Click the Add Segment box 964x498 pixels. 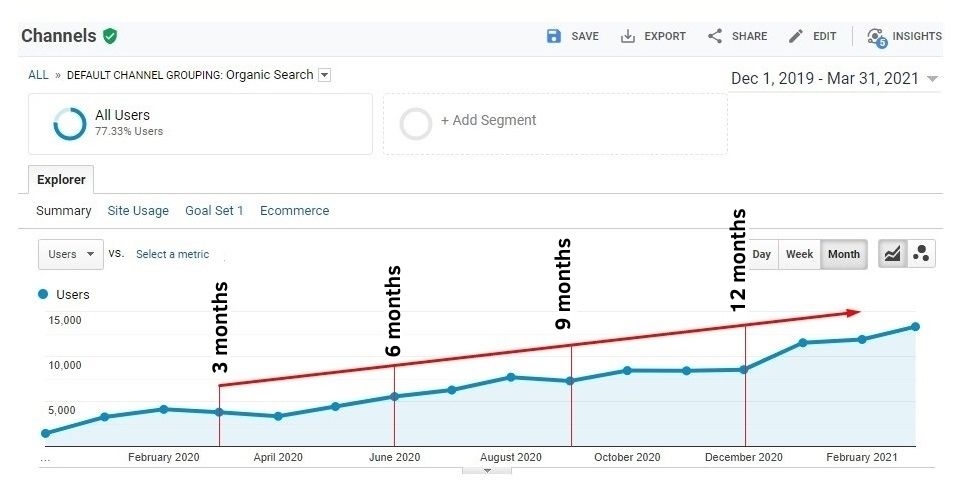[x=555, y=124]
